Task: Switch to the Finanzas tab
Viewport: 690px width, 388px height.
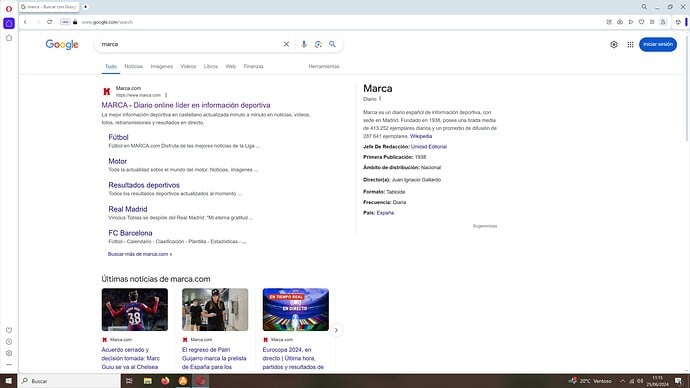Action: pos(253,66)
